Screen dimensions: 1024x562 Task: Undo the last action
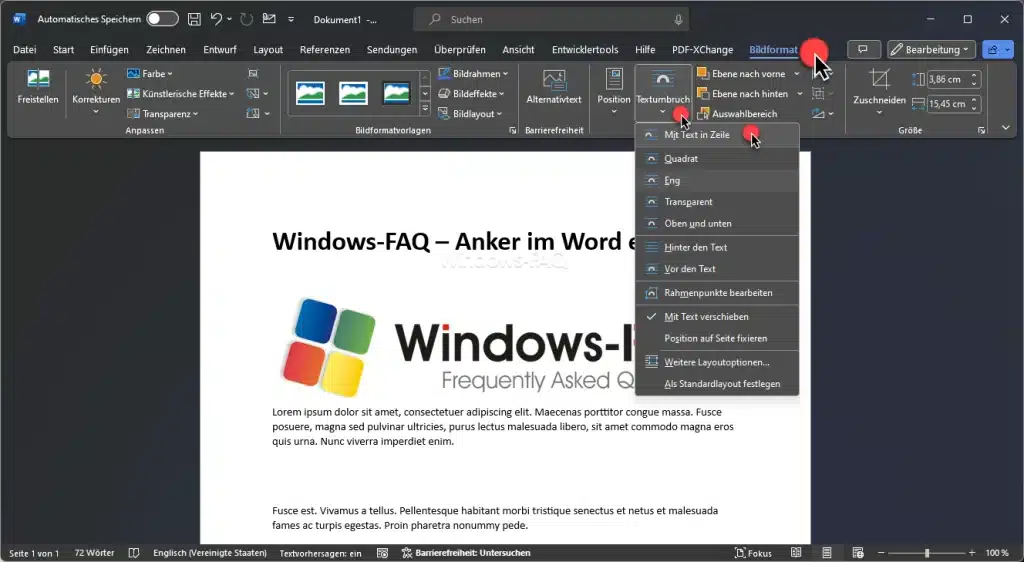coord(217,20)
